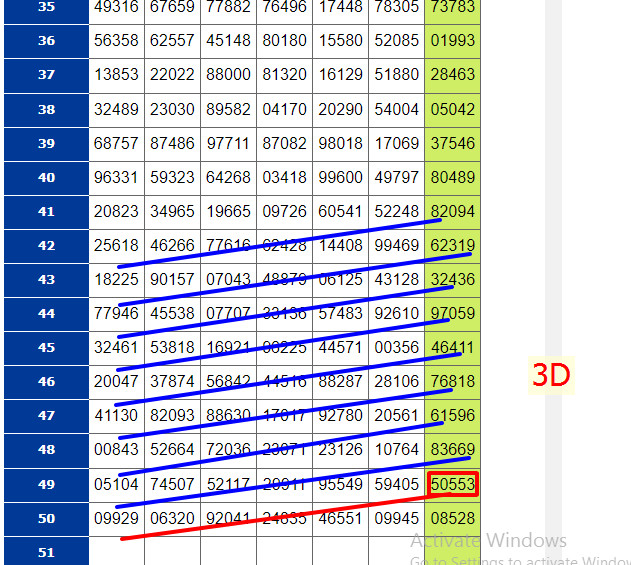This screenshot has height=565, width=631.
Task: Click the red 3D label
Action: pyautogui.click(x=551, y=375)
